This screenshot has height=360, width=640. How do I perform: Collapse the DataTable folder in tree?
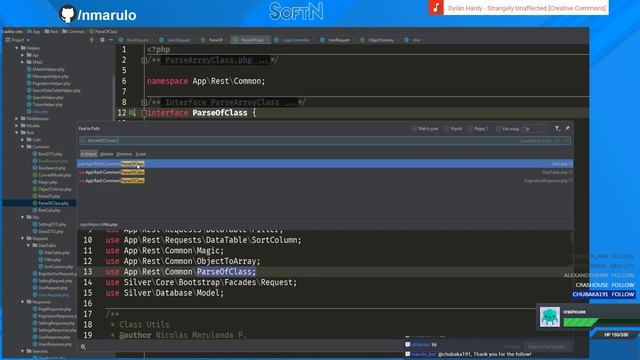pyautogui.click(x=29, y=245)
